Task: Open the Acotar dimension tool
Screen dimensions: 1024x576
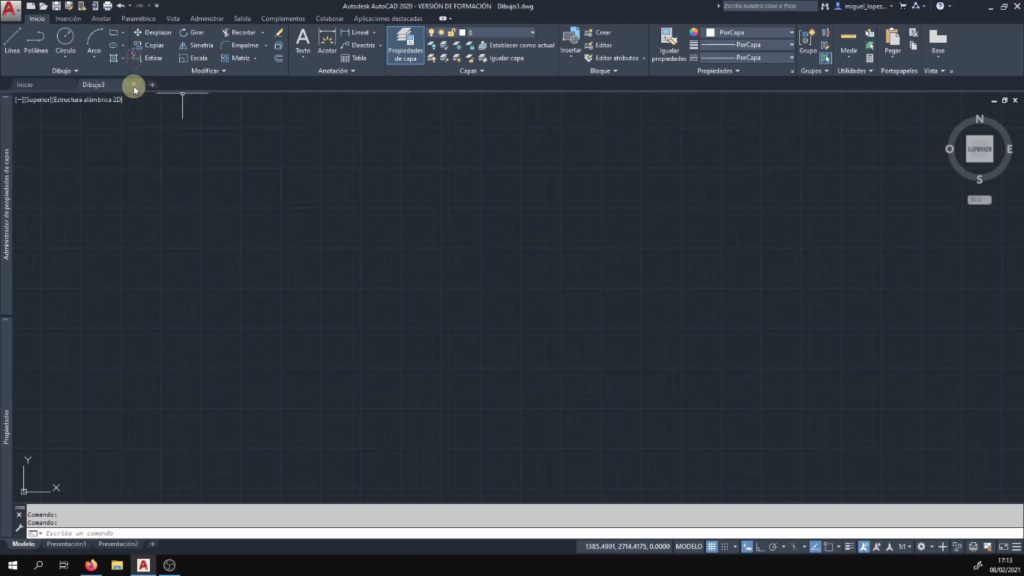Action: tap(327, 40)
